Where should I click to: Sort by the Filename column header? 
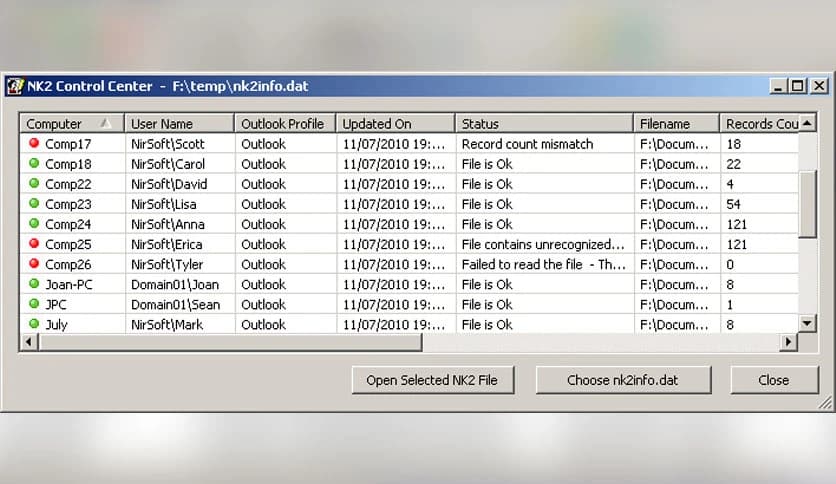[x=677, y=124]
